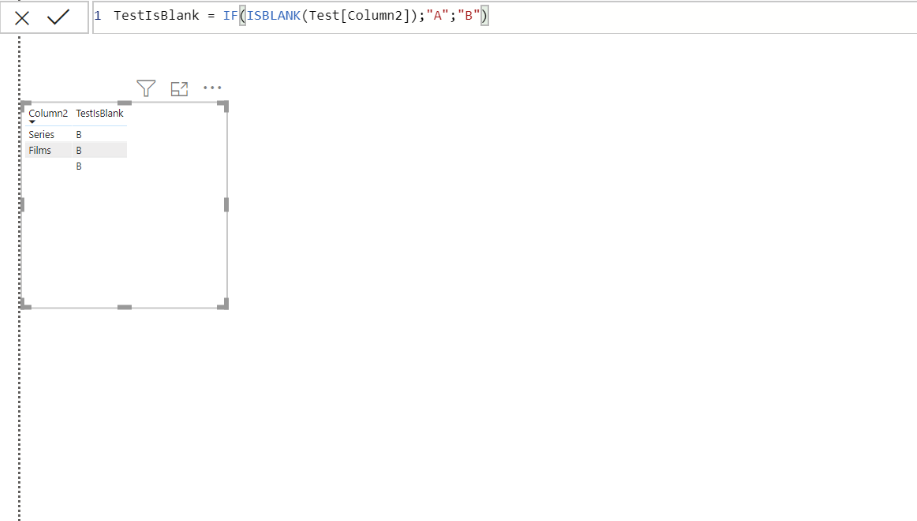
Task: Sort by Column2 header
Action: (48, 113)
